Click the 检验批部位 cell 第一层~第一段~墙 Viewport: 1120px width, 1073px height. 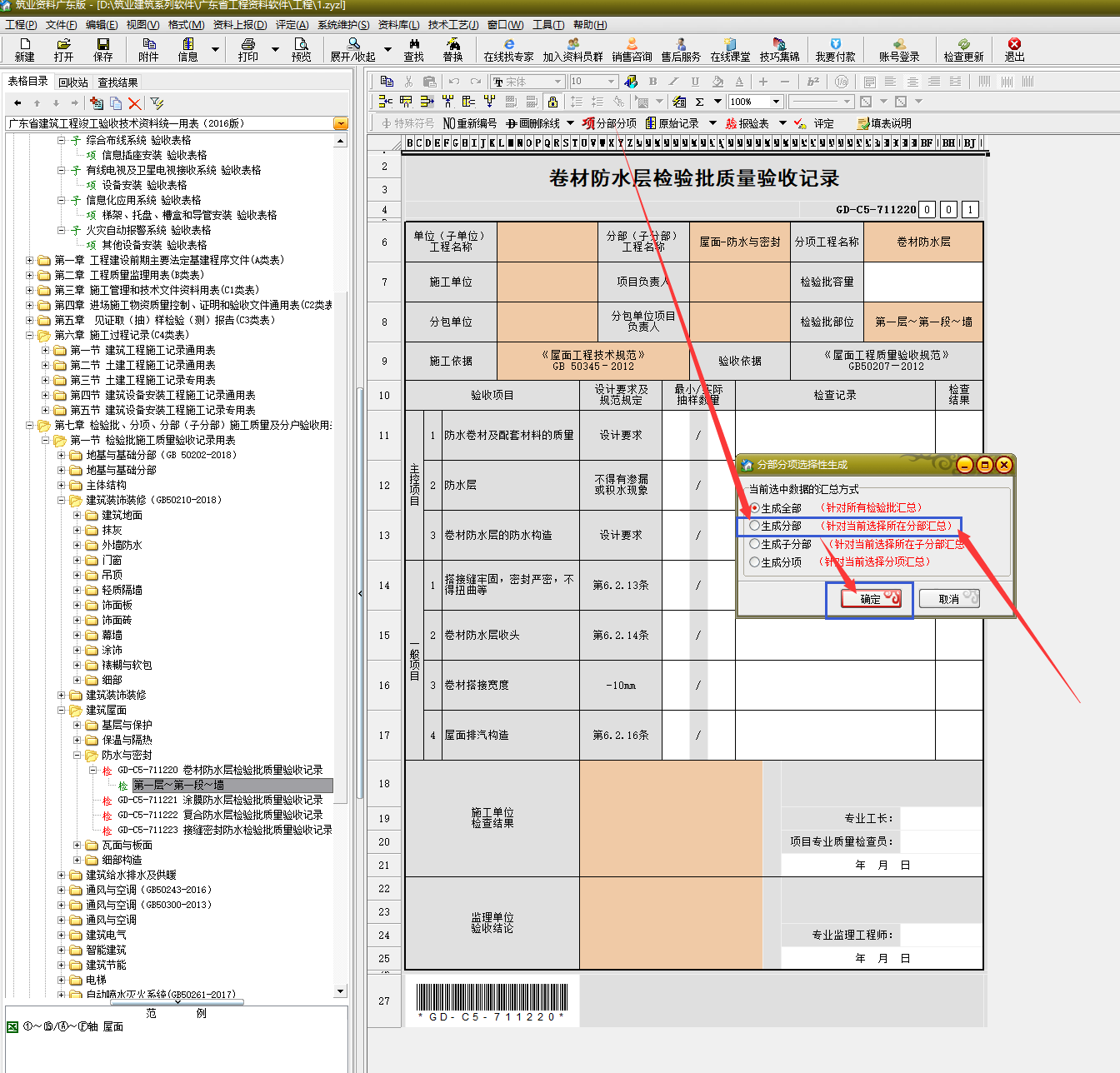tap(923, 322)
